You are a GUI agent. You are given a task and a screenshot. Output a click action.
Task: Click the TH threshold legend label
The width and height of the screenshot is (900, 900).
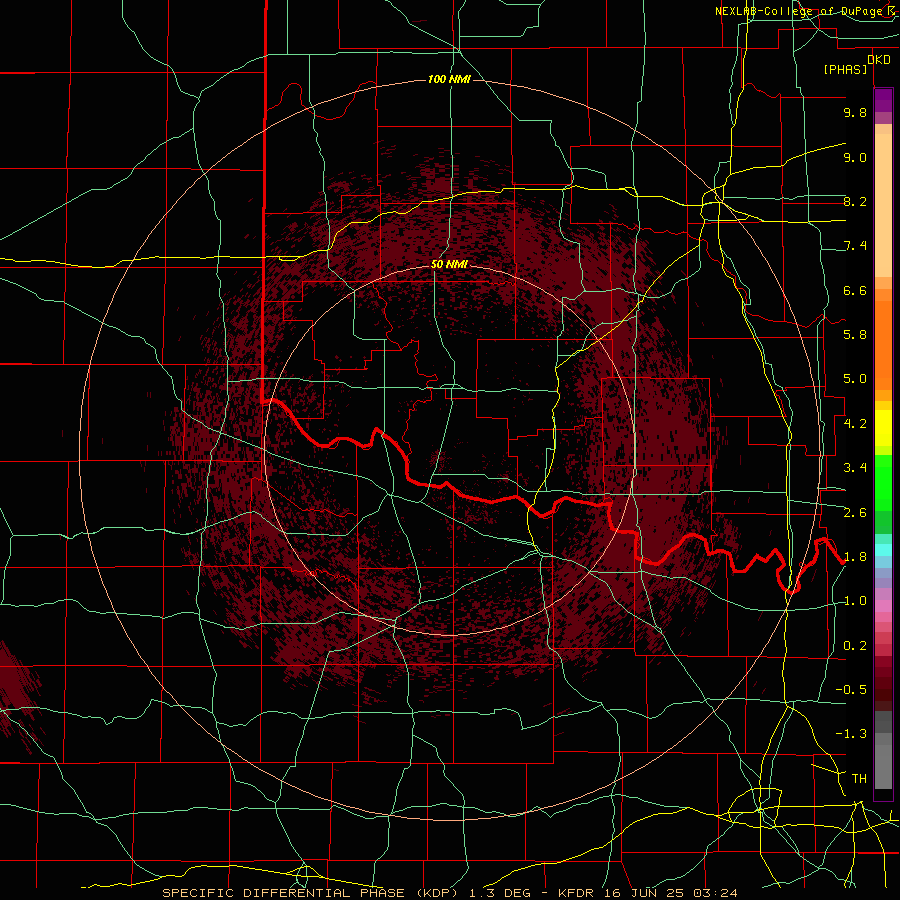click(x=859, y=779)
